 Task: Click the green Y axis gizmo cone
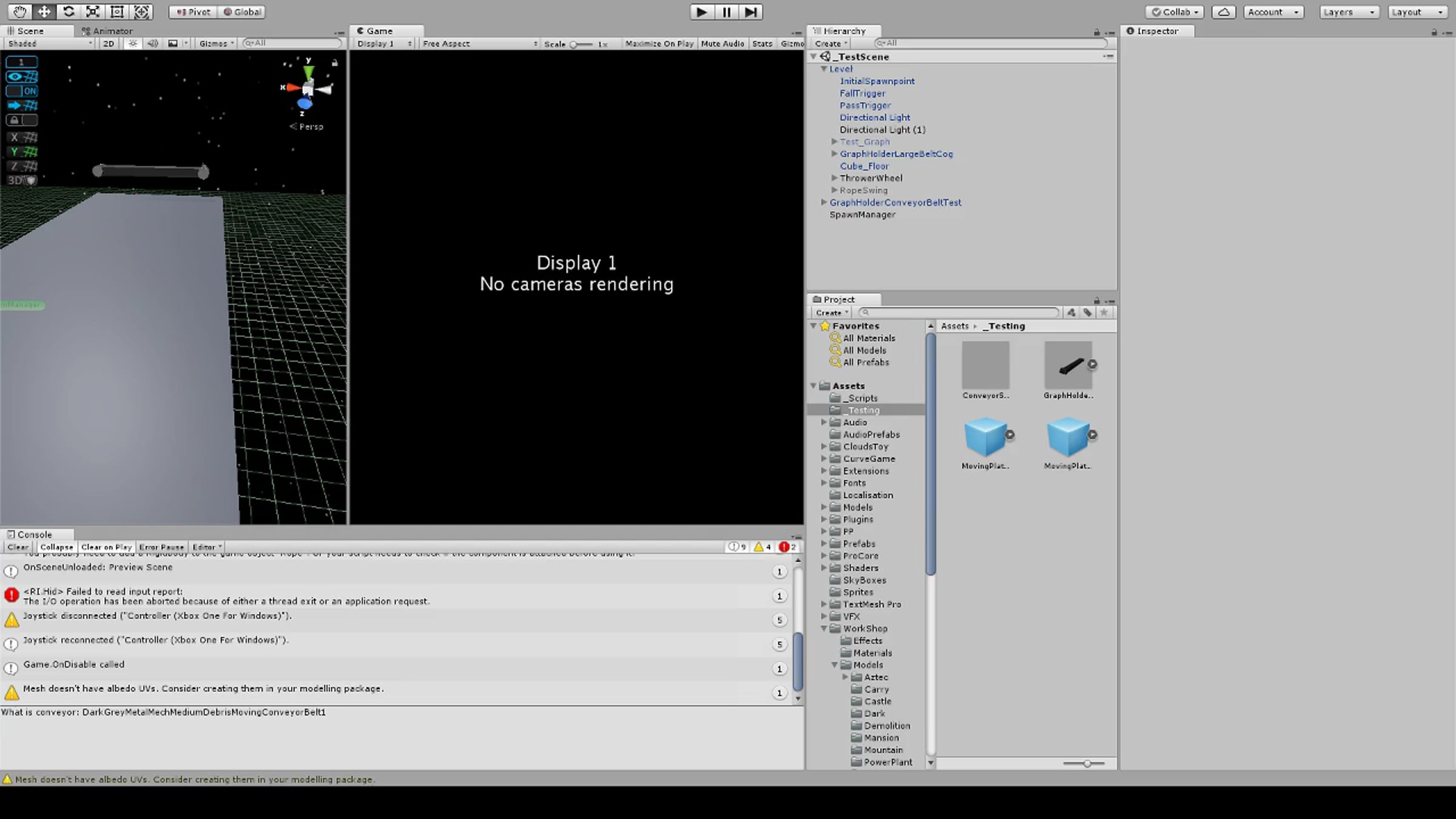pyautogui.click(x=309, y=72)
